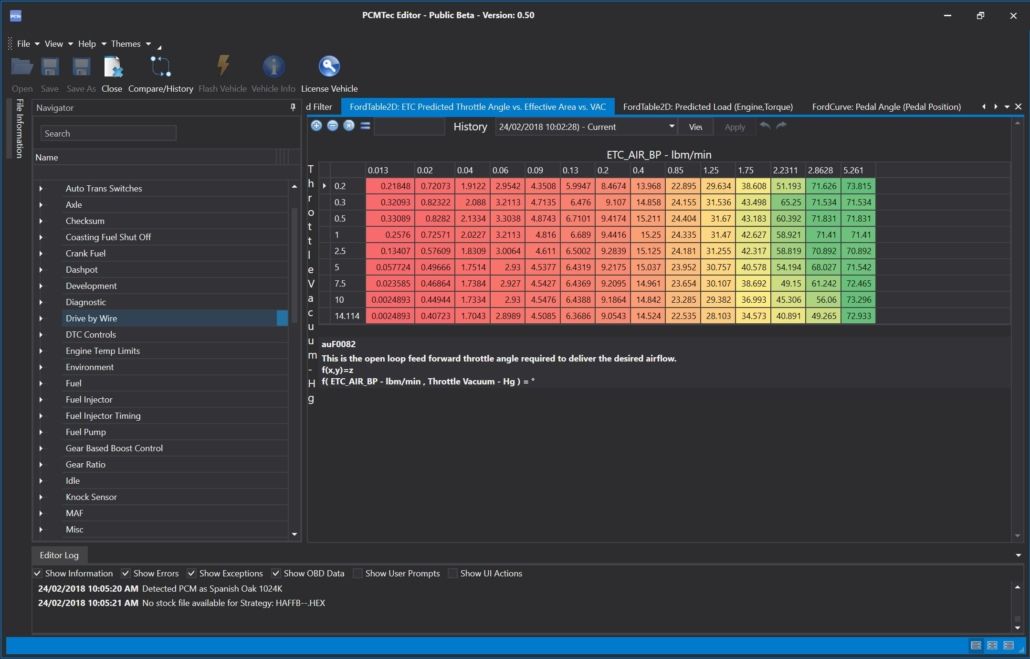Open the Compare/History tool
The image size is (1030, 659).
160,66
